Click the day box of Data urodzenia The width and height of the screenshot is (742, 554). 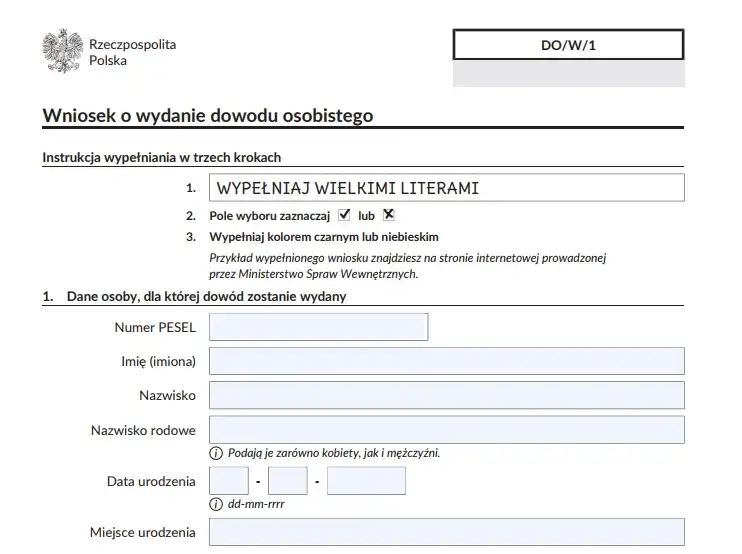point(229,481)
